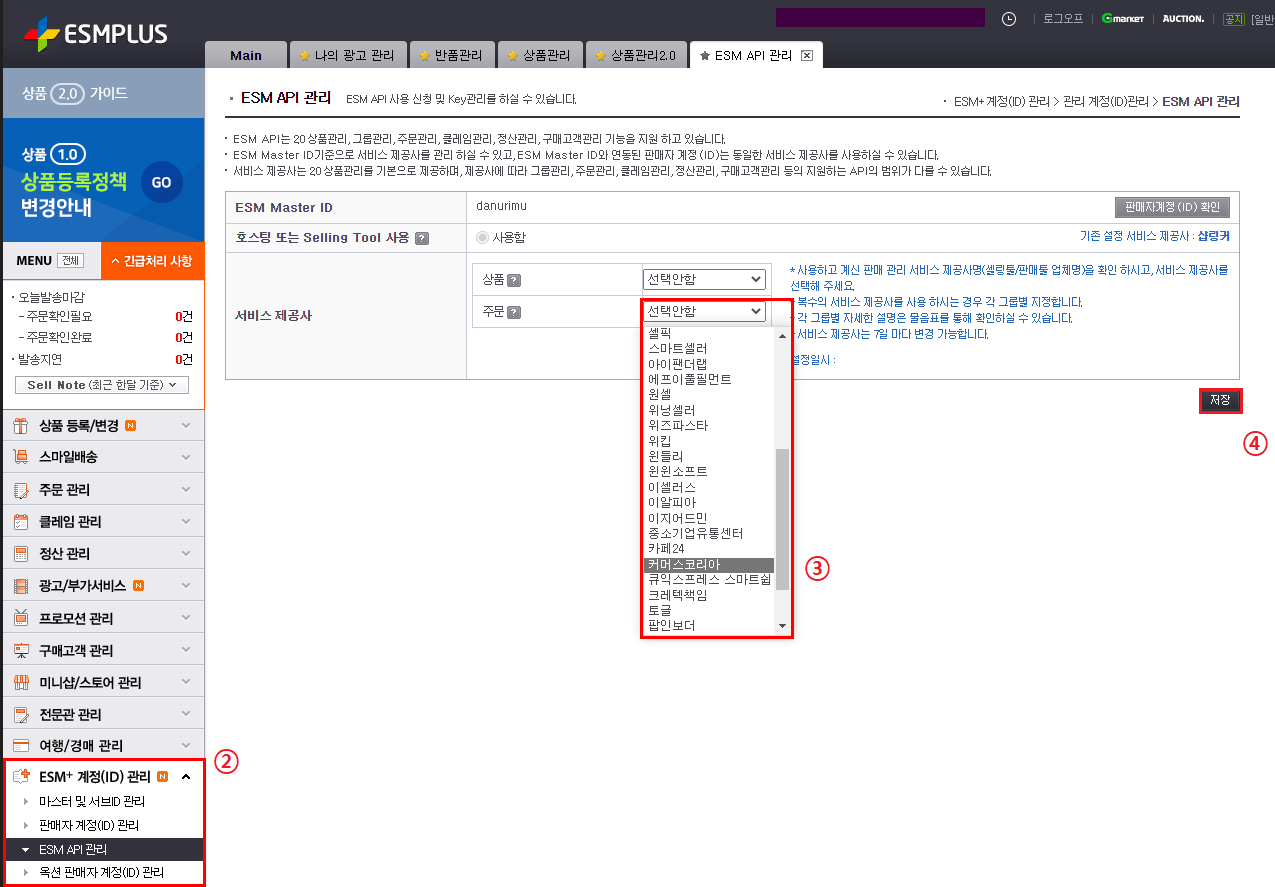
Task: Open 판매자 계정(ID) 관리 submenu
Action: pos(89,826)
